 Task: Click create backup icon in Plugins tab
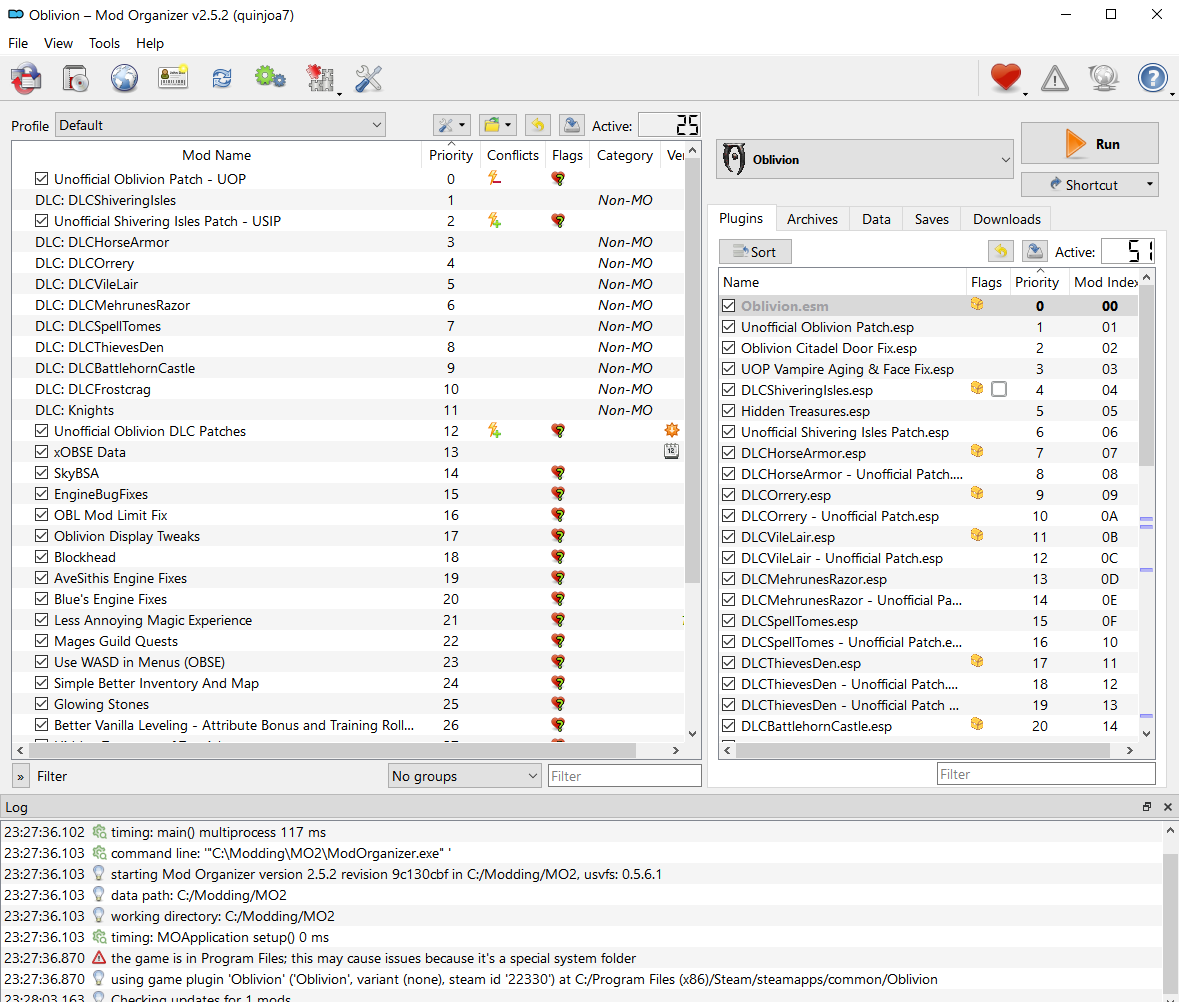pos(1035,251)
